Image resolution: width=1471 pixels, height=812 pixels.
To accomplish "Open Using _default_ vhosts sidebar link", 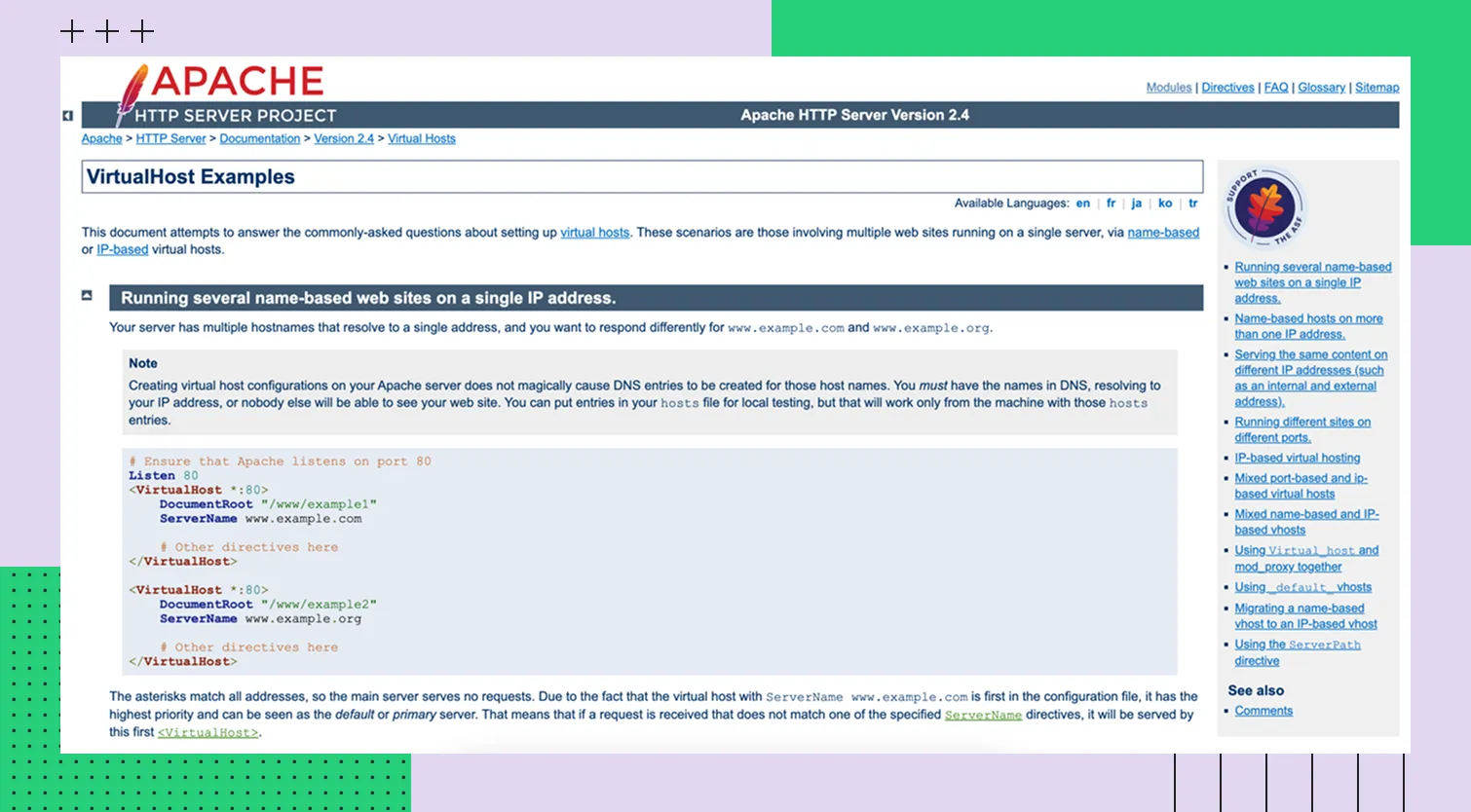I will pyautogui.click(x=1302, y=587).
